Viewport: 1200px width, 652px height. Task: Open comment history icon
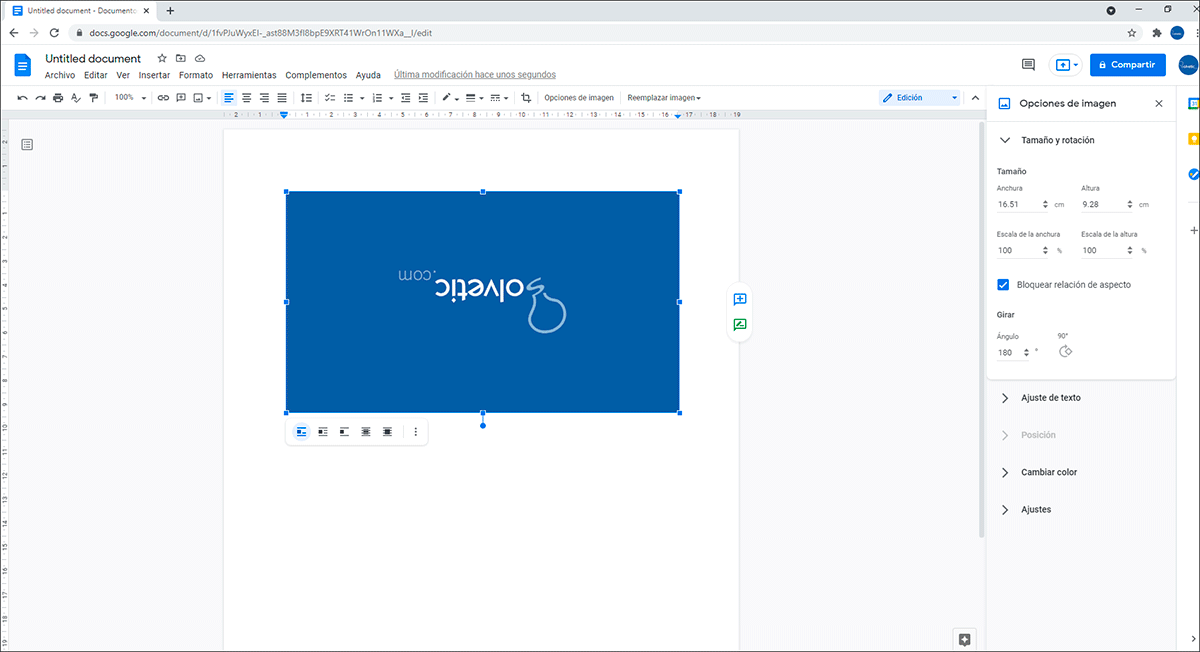coord(1028,64)
